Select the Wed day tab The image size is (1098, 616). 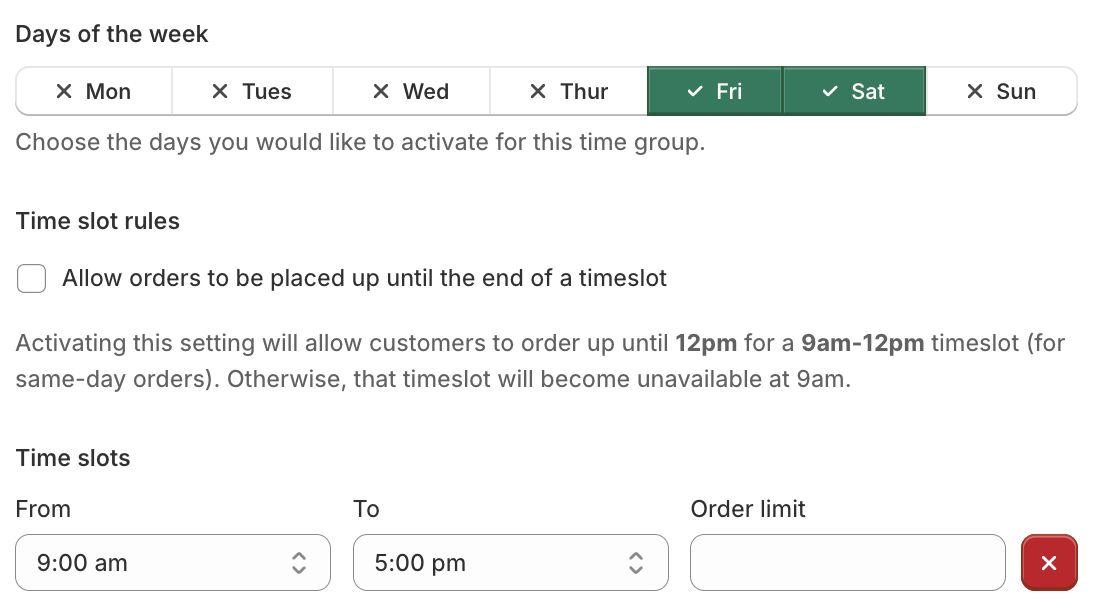pyautogui.click(x=411, y=91)
